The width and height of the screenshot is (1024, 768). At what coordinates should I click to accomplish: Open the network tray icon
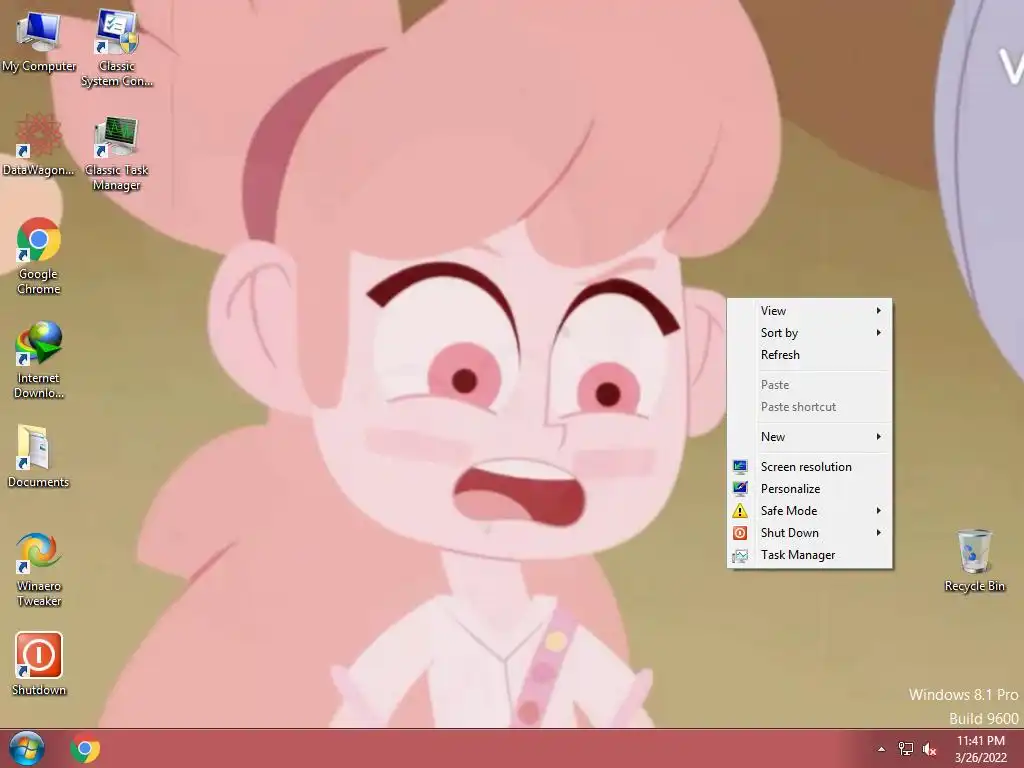[x=905, y=749]
